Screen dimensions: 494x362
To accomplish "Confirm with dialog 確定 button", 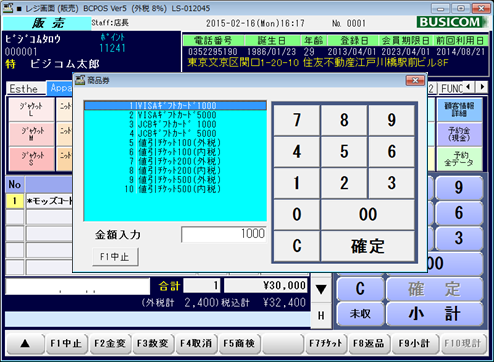I will pos(368,246).
